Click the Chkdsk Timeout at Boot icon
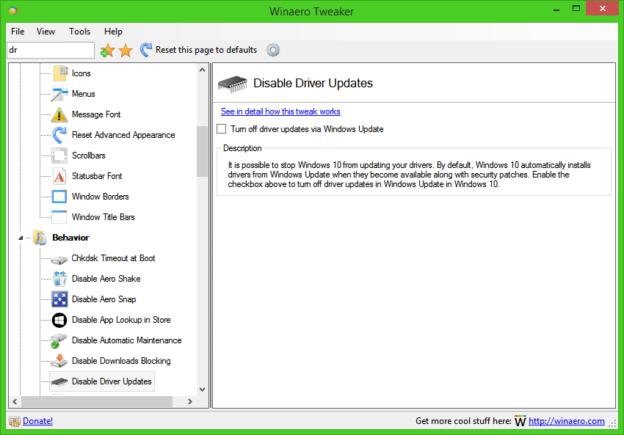 click(x=59, y=258)
